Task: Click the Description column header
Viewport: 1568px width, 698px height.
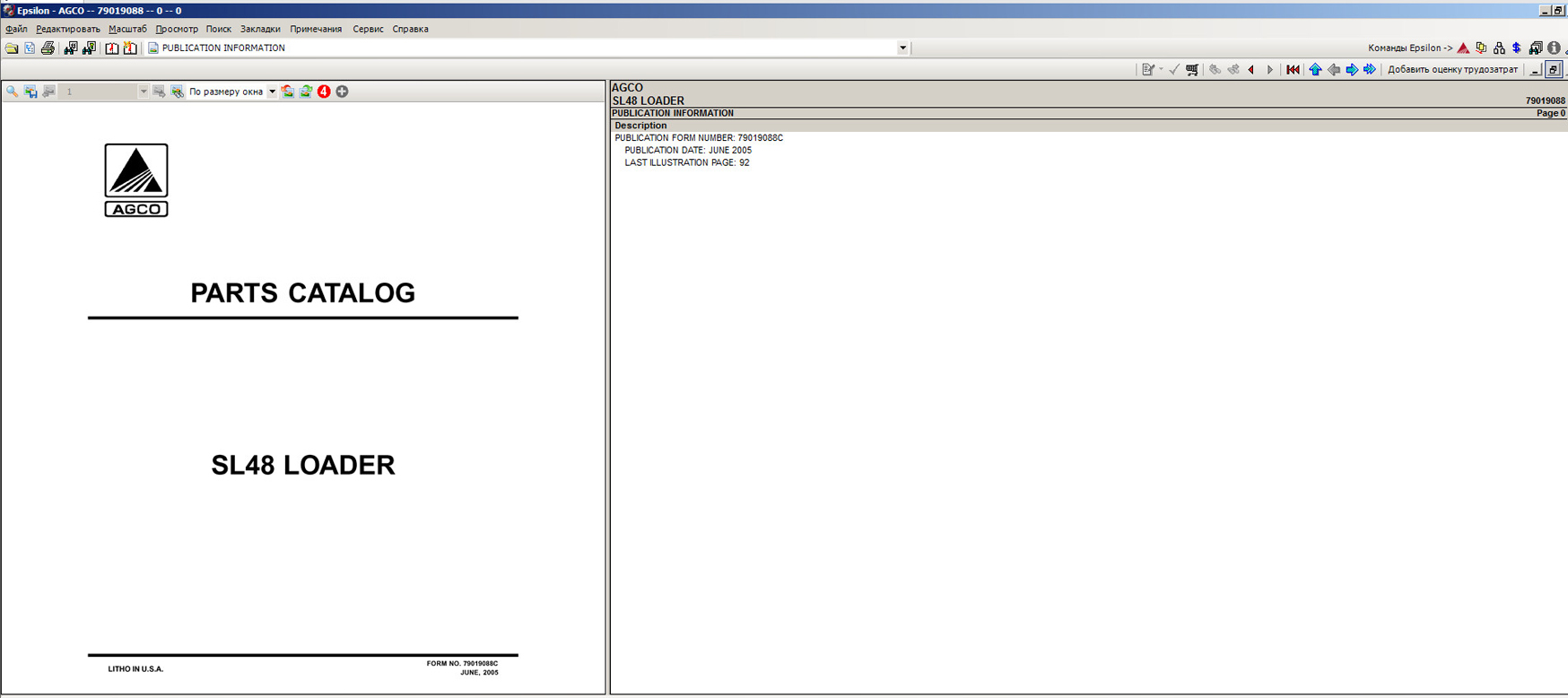Action: point(640,126)
